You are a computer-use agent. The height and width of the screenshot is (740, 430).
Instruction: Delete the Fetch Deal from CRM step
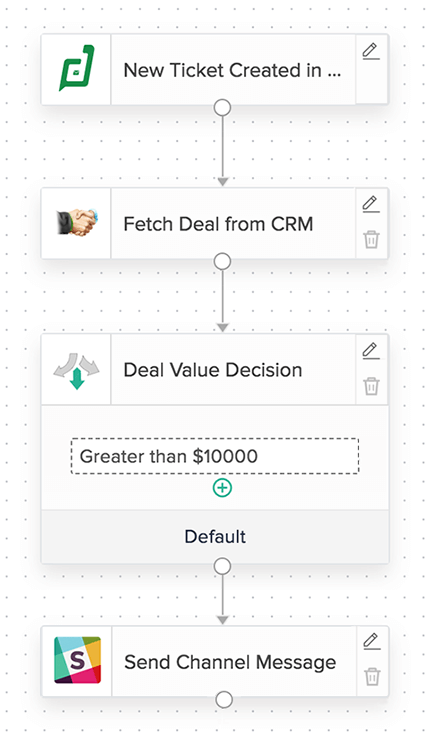coord(371,239)
